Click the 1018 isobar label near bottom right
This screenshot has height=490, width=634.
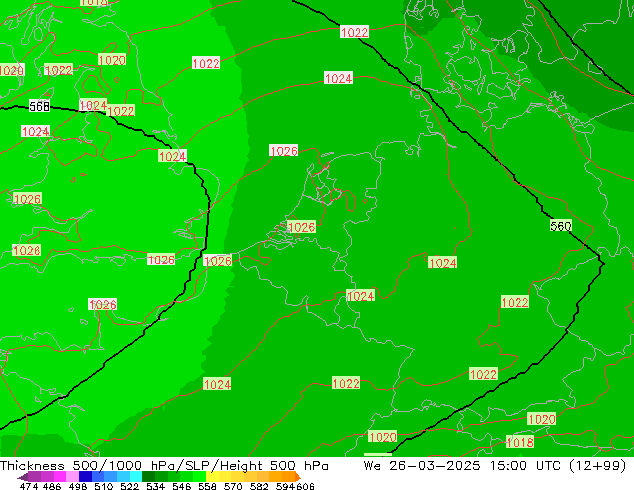[x=520, y=442]
